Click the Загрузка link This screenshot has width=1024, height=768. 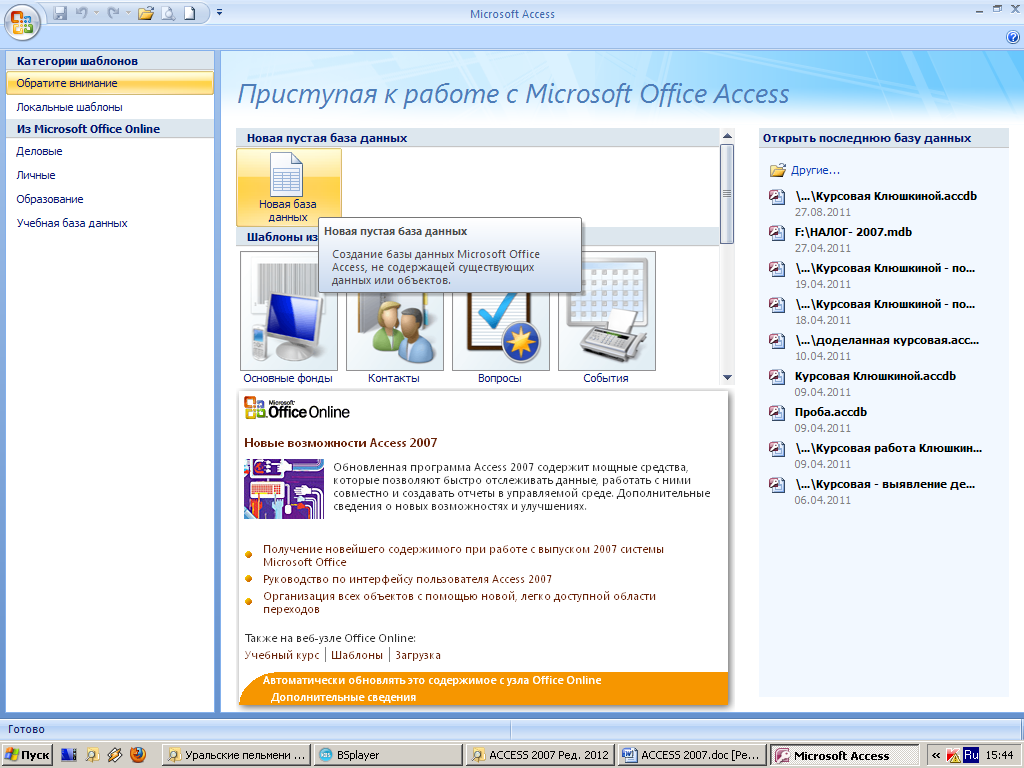tap(418, 655)
